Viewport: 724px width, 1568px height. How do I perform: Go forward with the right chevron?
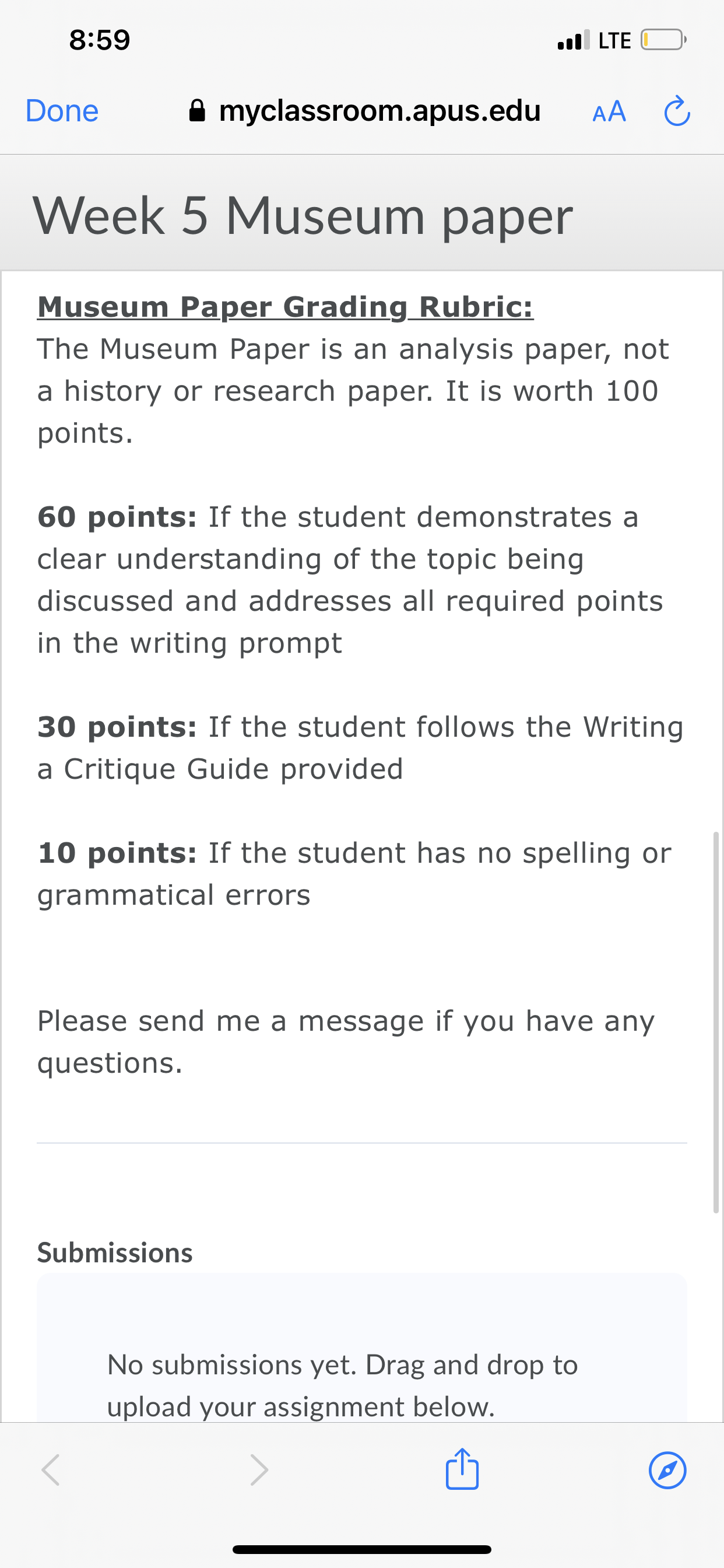(259, 1471)
